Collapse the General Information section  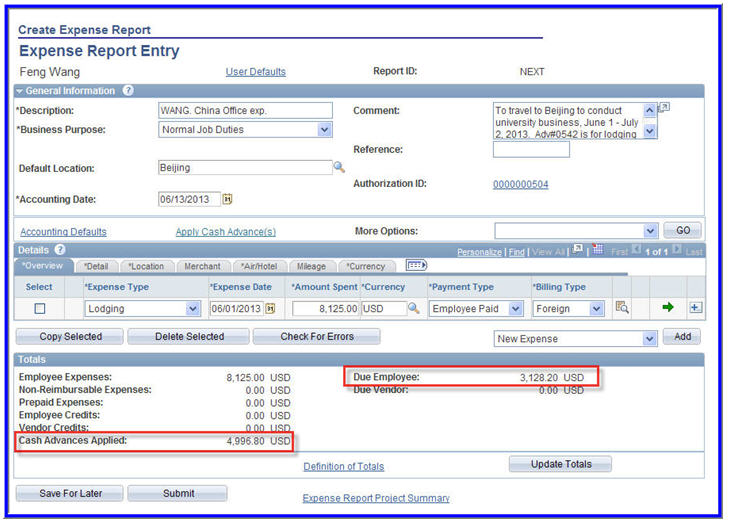click(x=20, y=91)
